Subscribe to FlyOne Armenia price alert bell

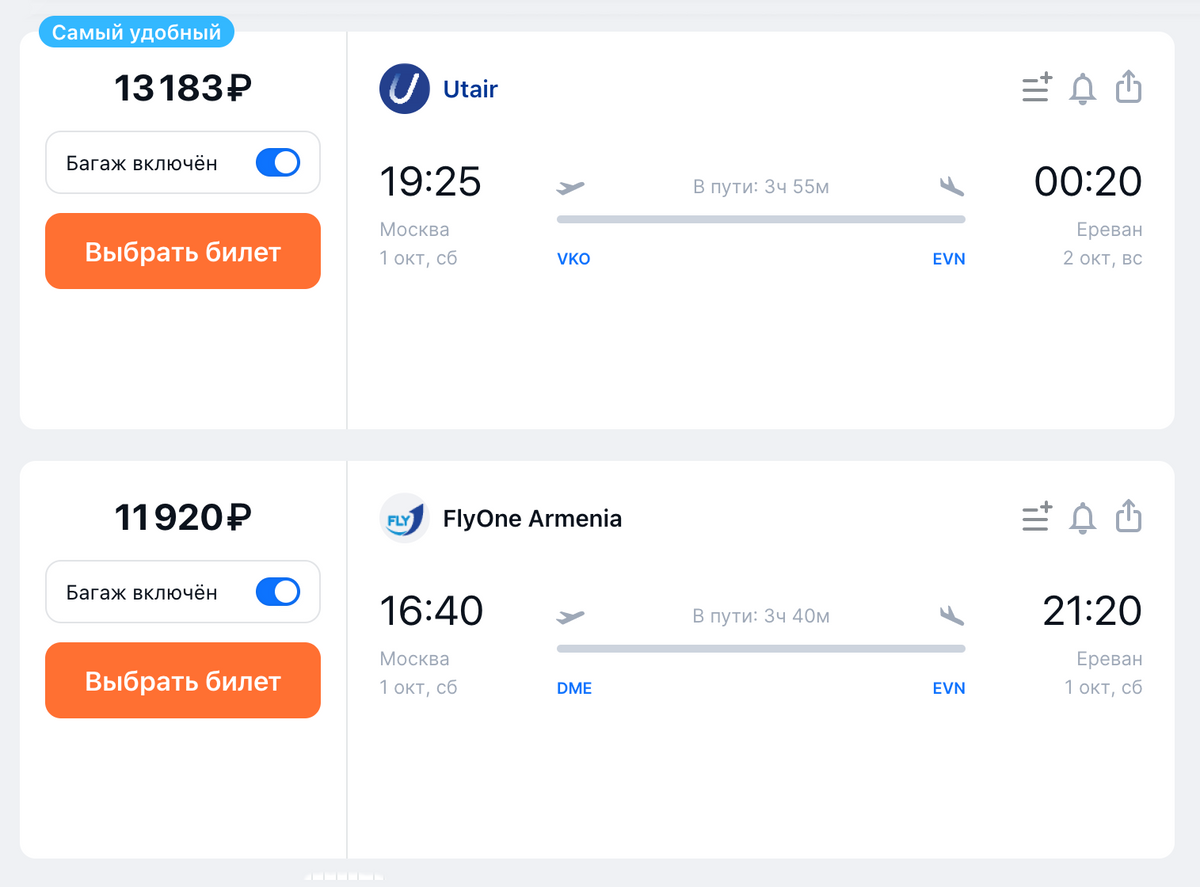pos(1083,518)
